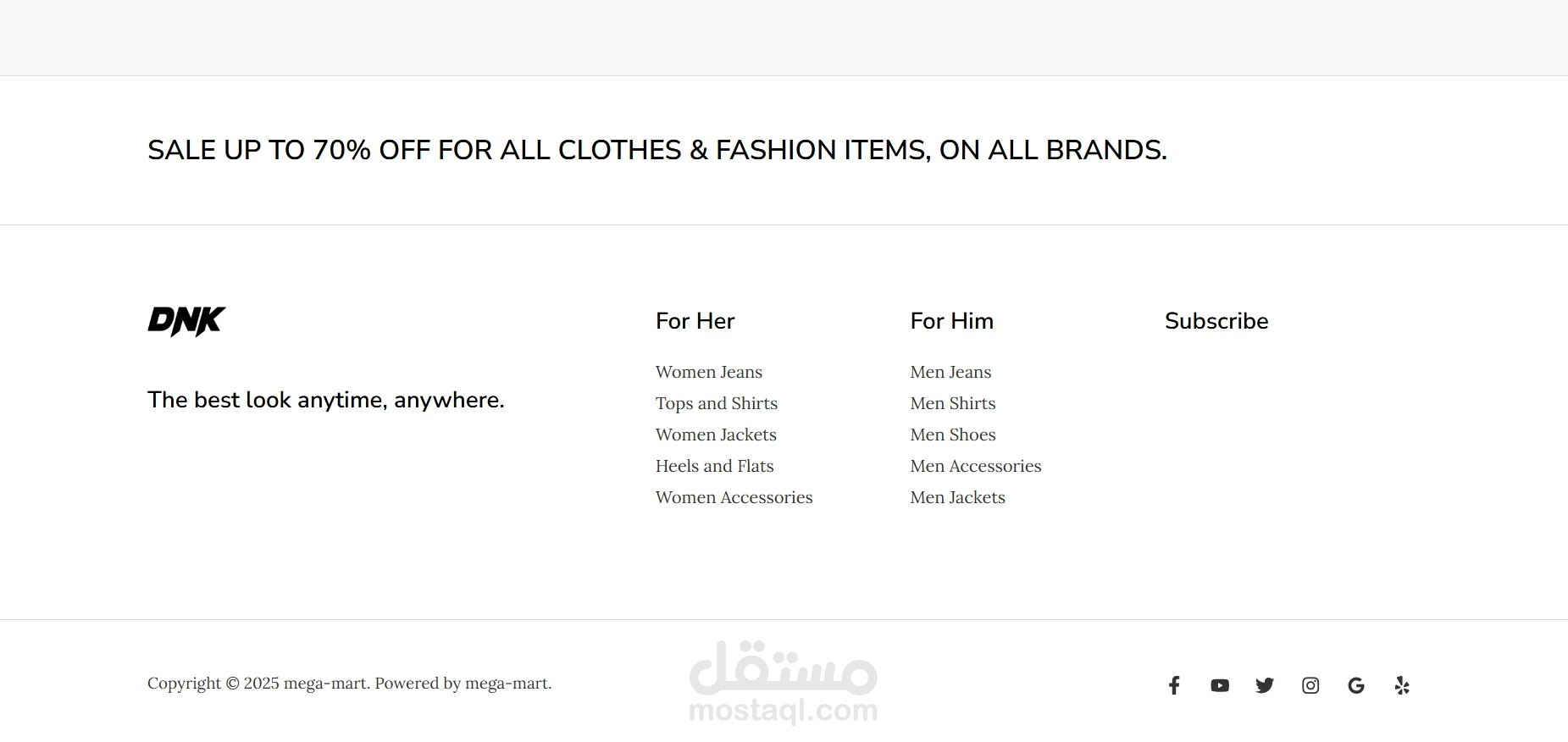Screen dimensions: 1568x742
Task: Click the Subscribe heading
Action: click(x=1216, y=321)
